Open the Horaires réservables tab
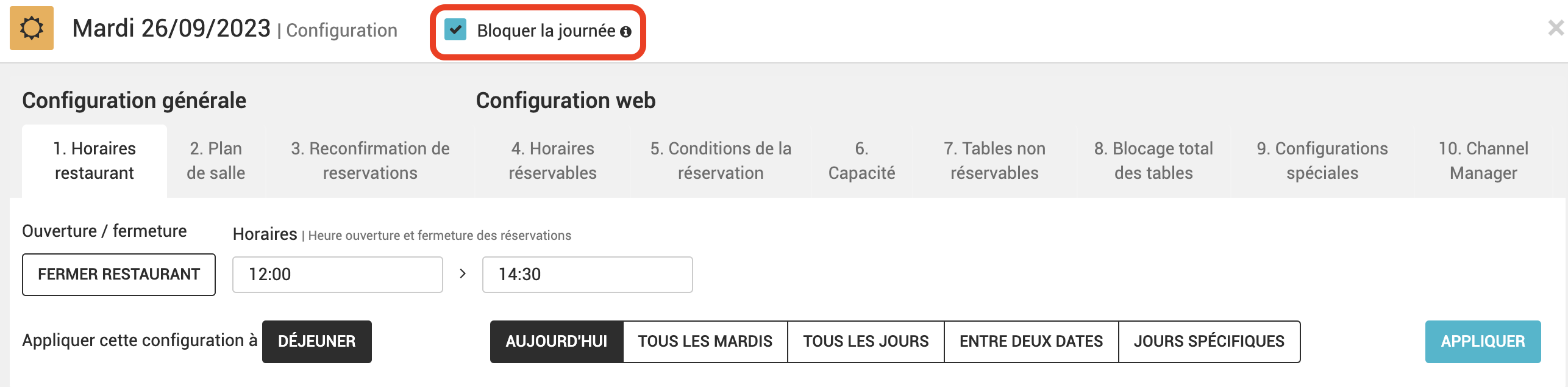The image size is (1568, 387). (553, 161)
